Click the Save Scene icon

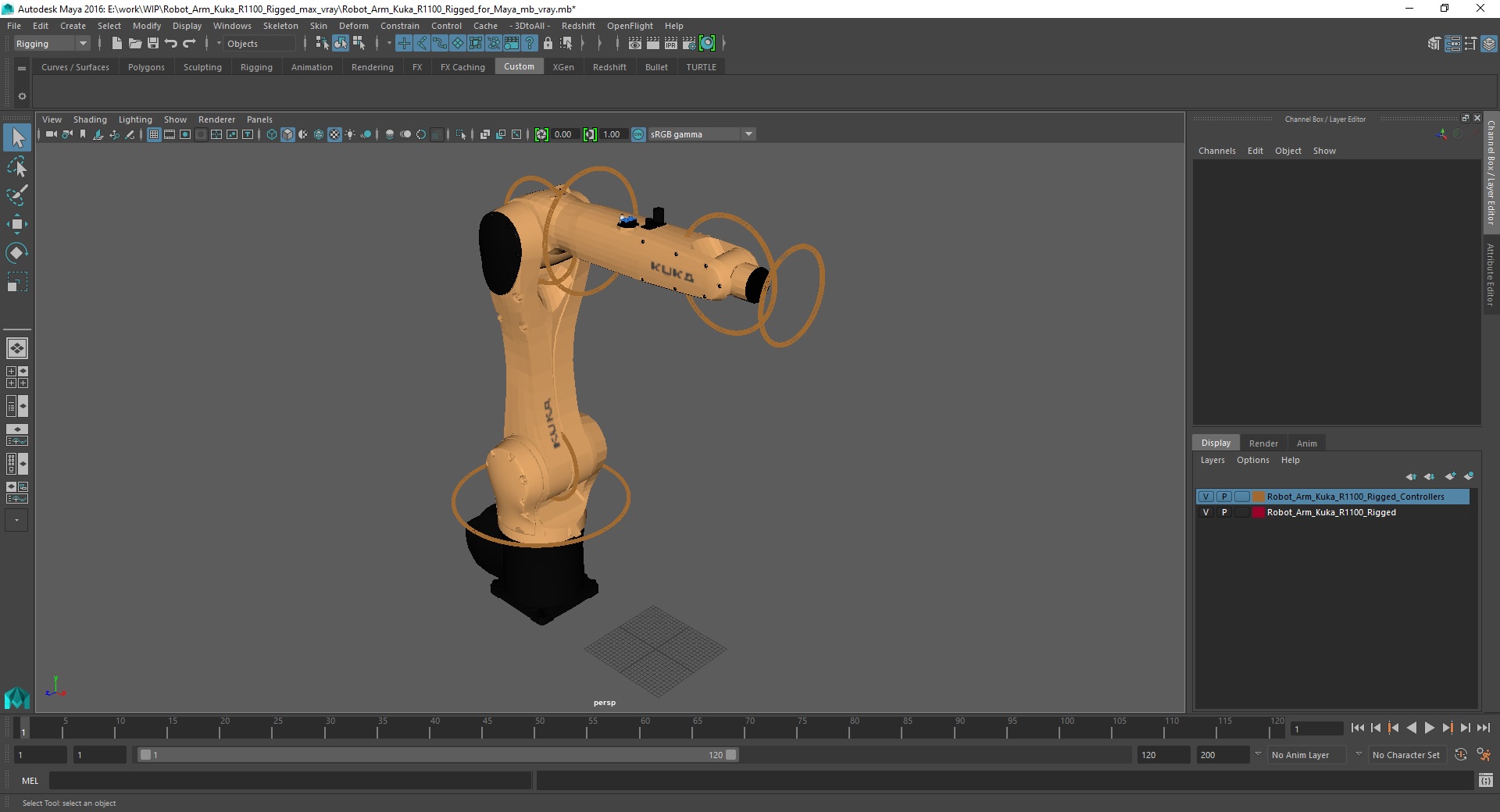[x=153, y=44]
